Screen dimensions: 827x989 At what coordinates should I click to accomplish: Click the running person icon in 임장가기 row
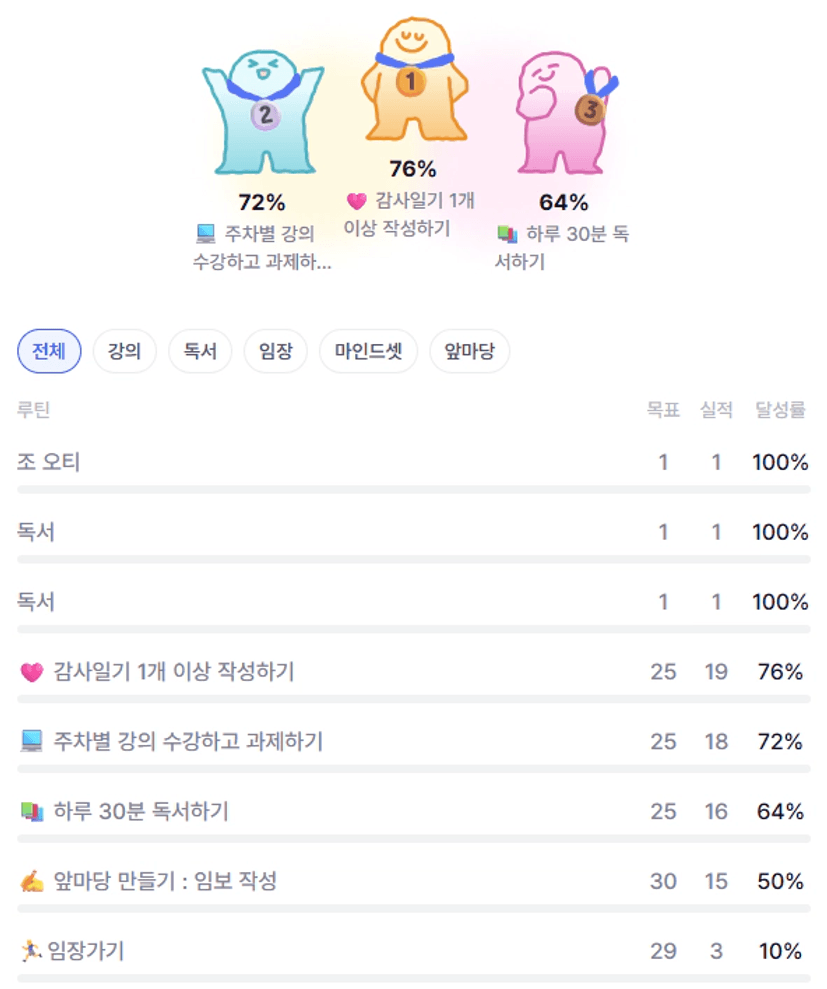[x=30, y=951]
